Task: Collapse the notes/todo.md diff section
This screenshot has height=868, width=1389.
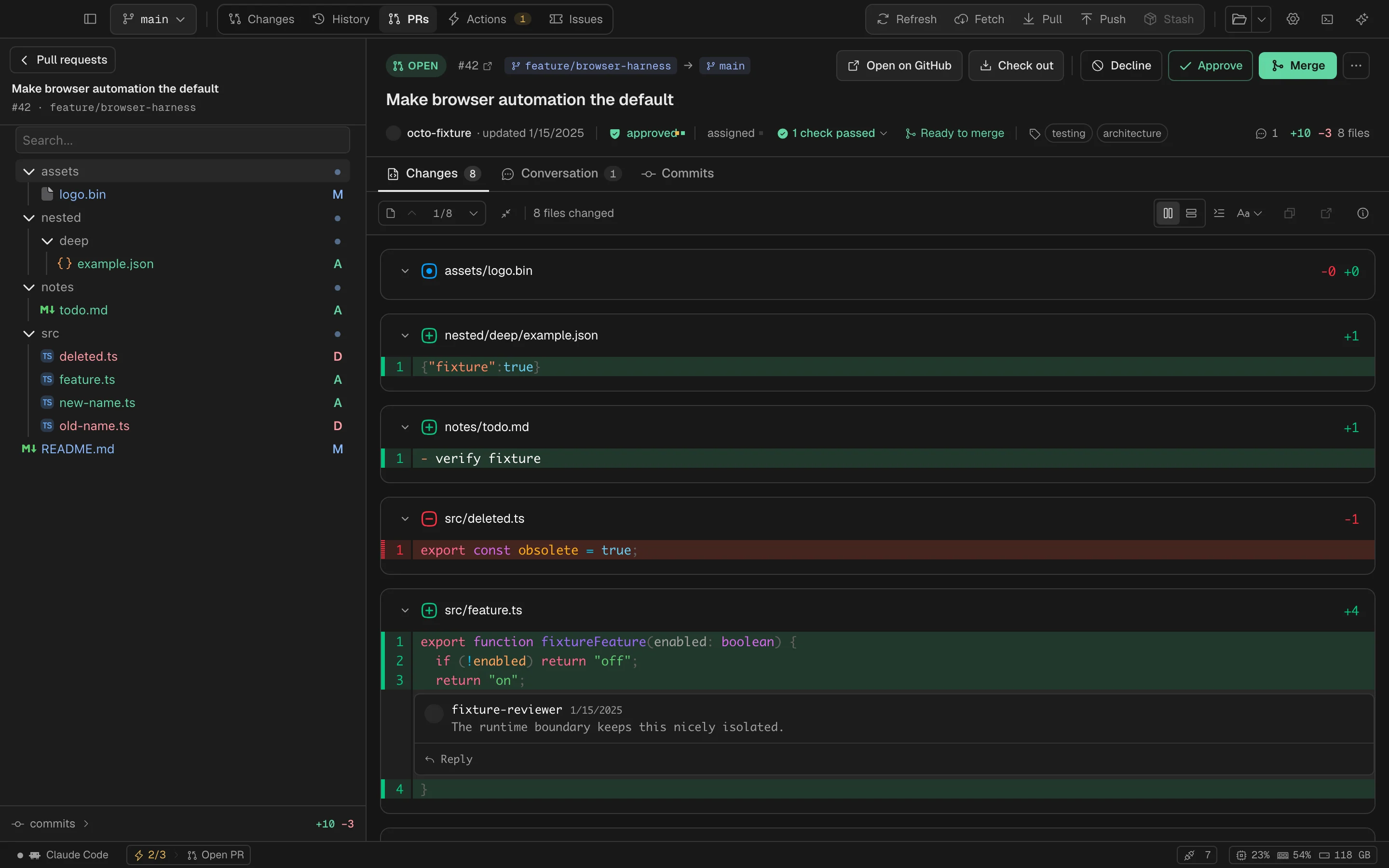Action: pos(405,427)
